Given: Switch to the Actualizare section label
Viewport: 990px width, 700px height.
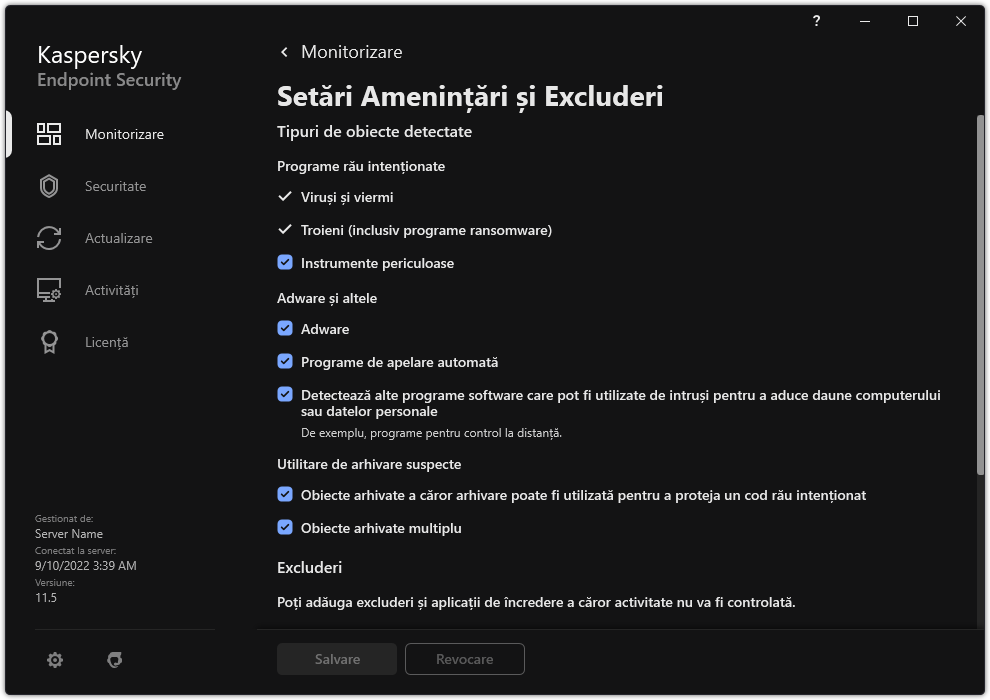Looking at the screenshot, I should click(118, 238).
